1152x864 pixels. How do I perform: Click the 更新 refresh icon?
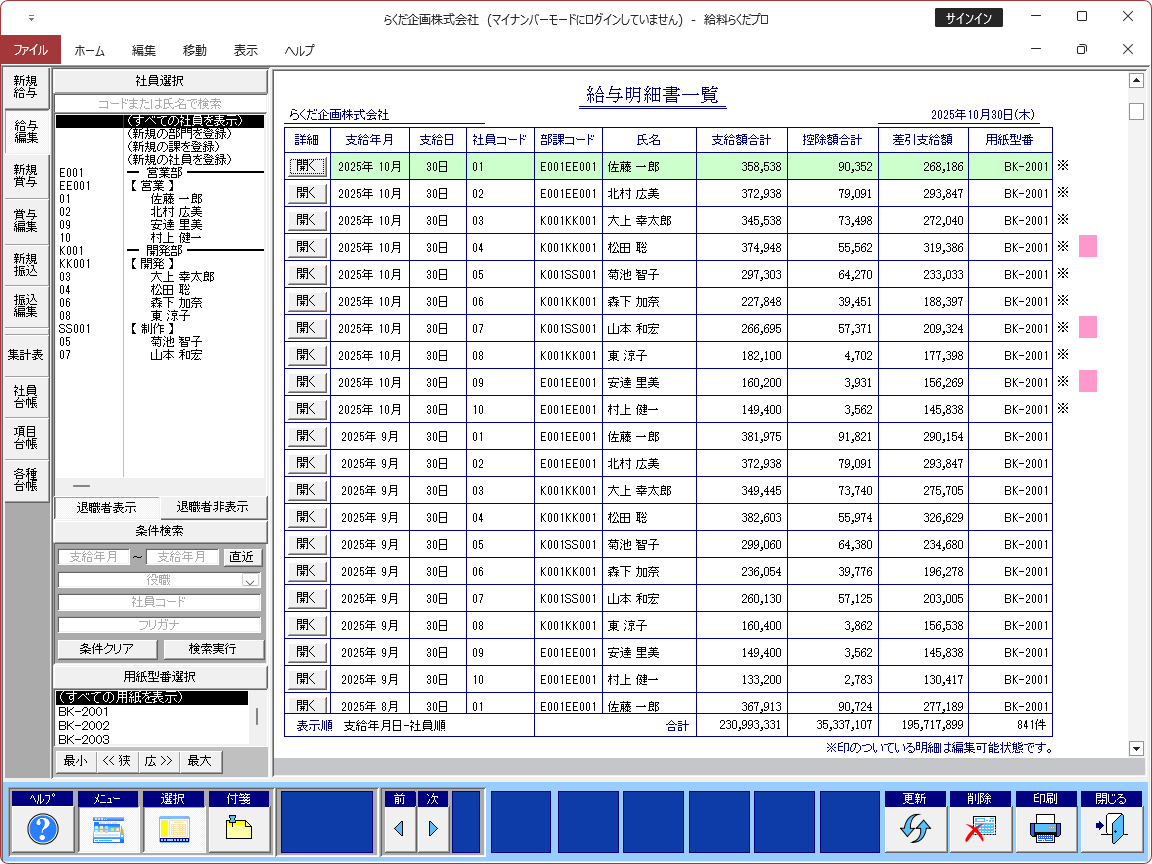pos(915,828)
